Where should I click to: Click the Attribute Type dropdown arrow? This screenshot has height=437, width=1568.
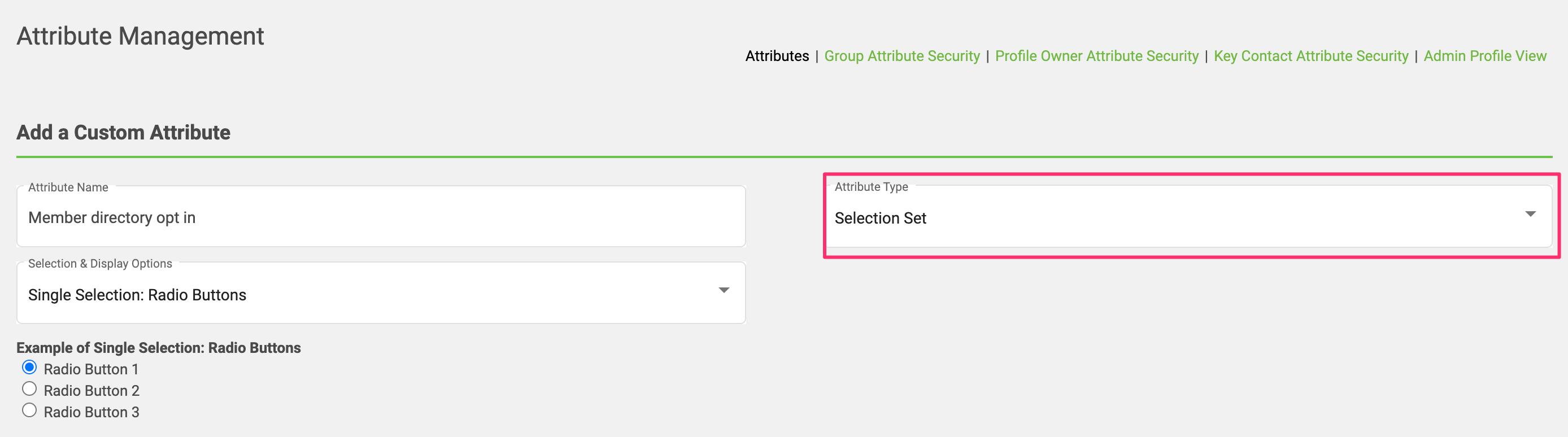1530,214
